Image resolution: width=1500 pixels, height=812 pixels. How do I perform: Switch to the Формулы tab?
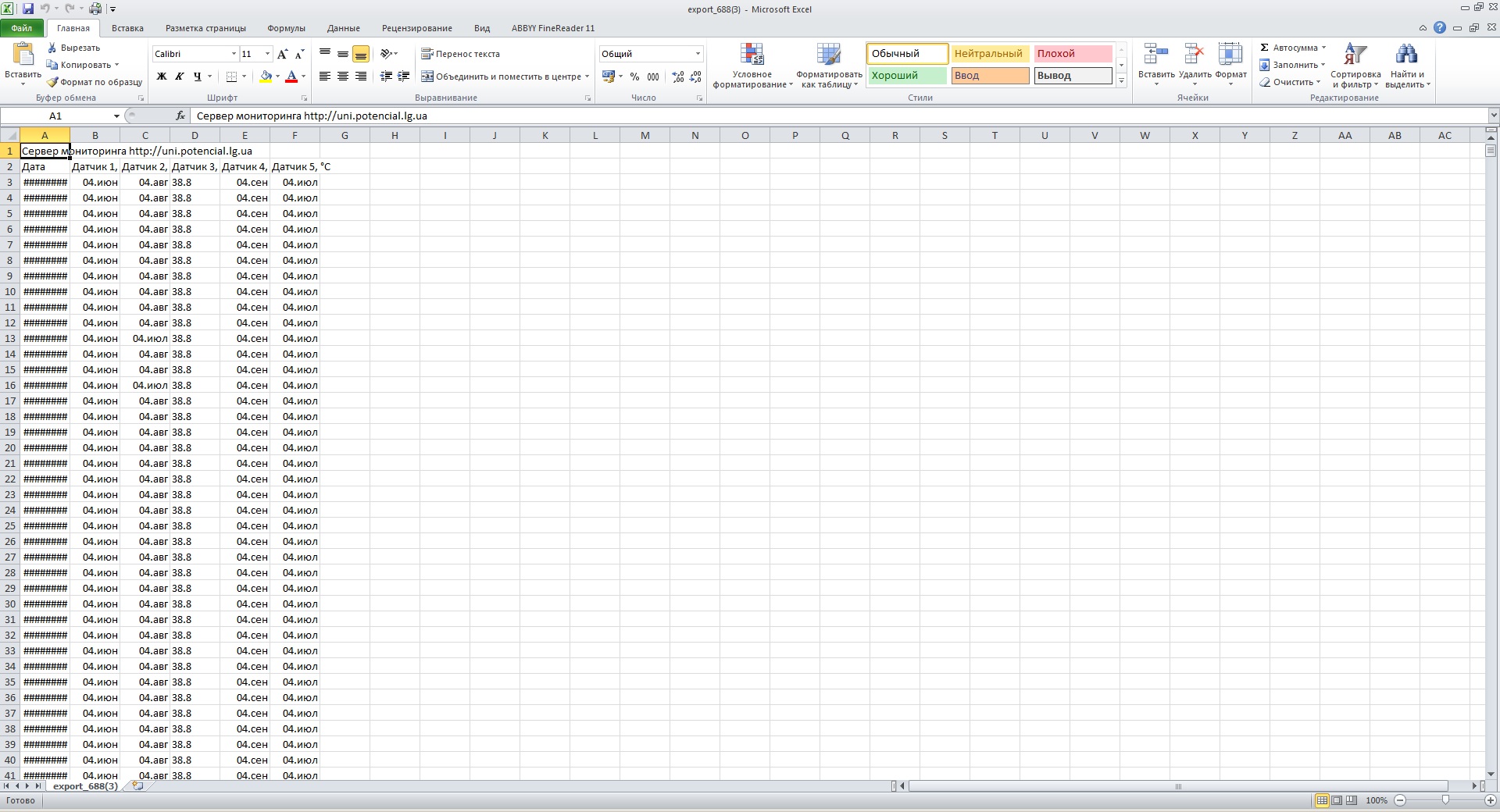286,28
